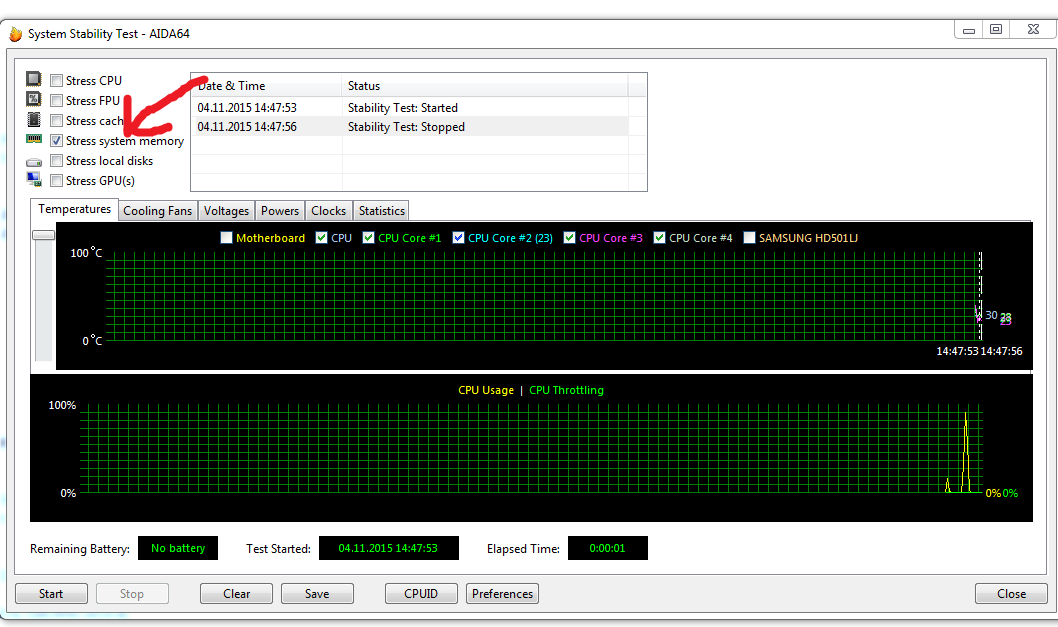
Task: Open the Voltages tab
Action: tap(226, 211)
